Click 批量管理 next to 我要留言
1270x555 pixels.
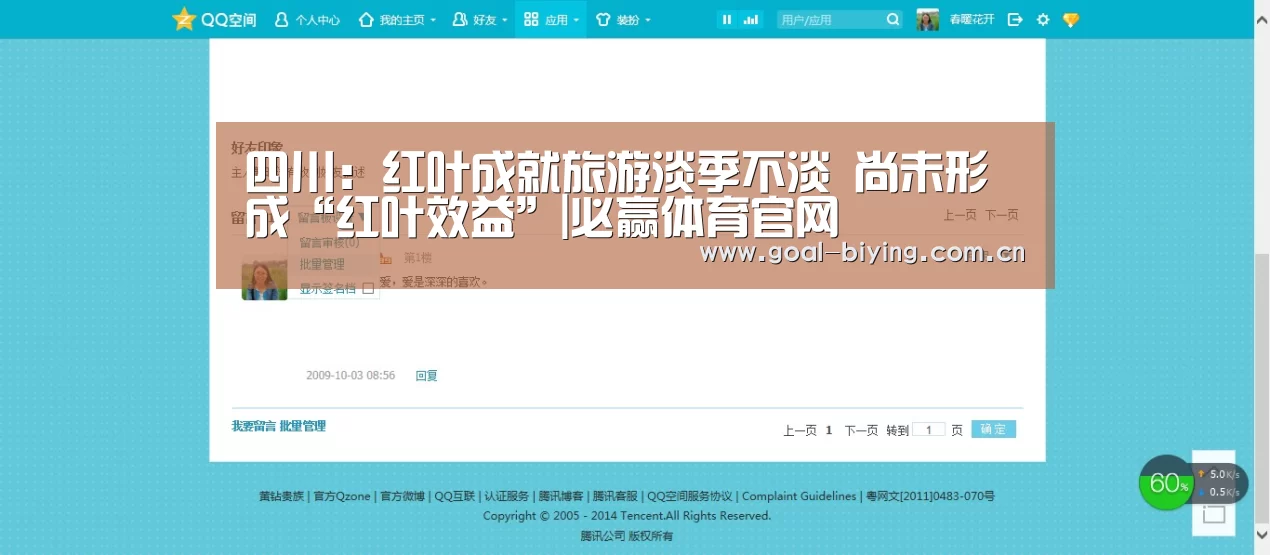click(303, 426)
